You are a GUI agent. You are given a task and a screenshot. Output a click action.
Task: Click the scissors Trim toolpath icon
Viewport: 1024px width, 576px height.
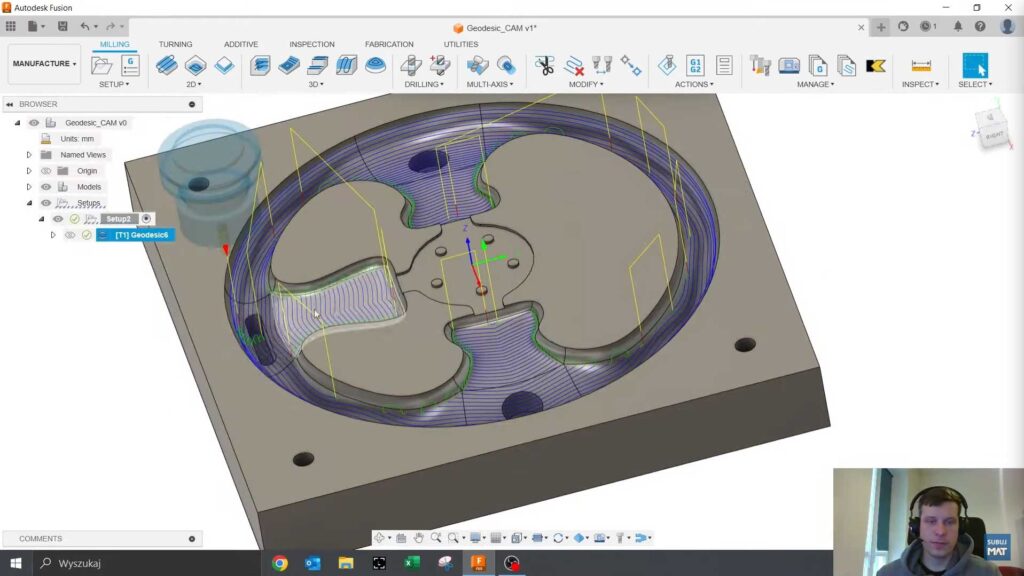tap(544, 66)
